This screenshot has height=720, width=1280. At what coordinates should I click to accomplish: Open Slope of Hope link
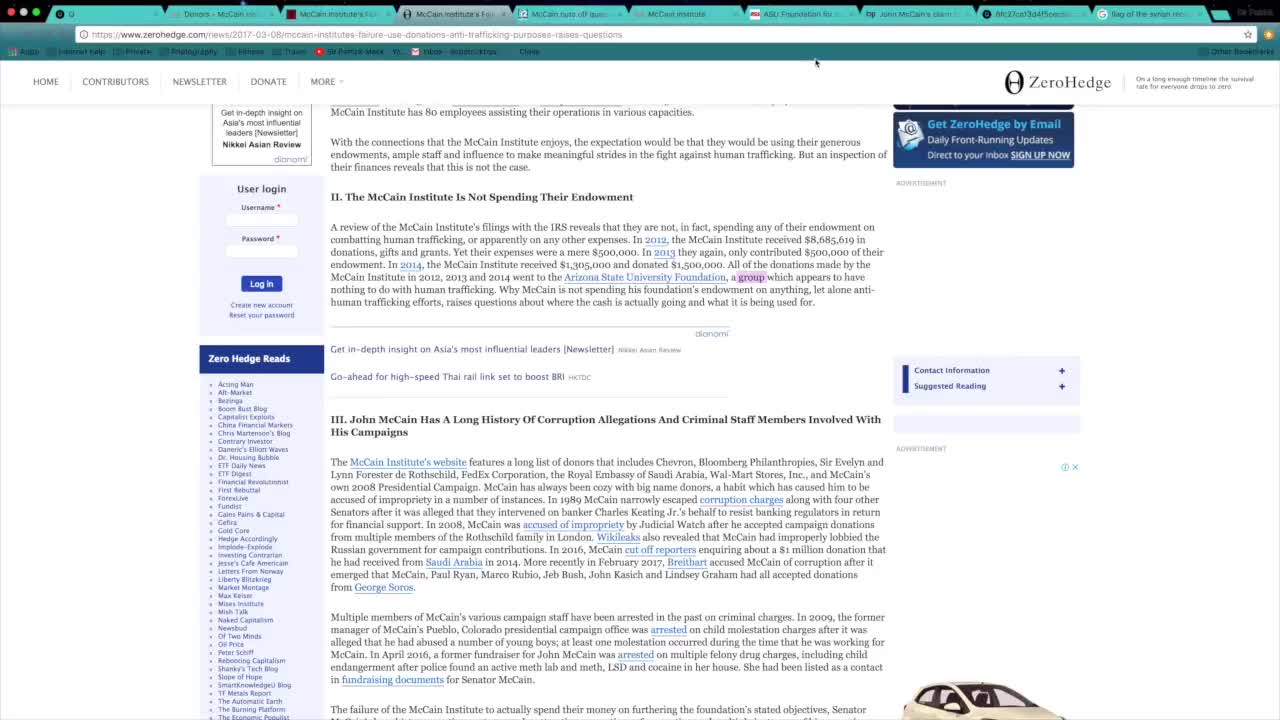click(x=240, y=677)
